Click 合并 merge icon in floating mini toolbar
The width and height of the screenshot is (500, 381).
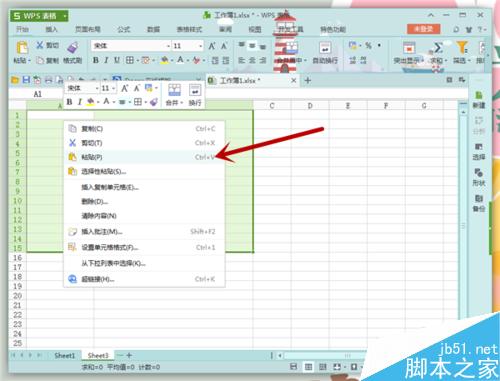pos(174,90)
